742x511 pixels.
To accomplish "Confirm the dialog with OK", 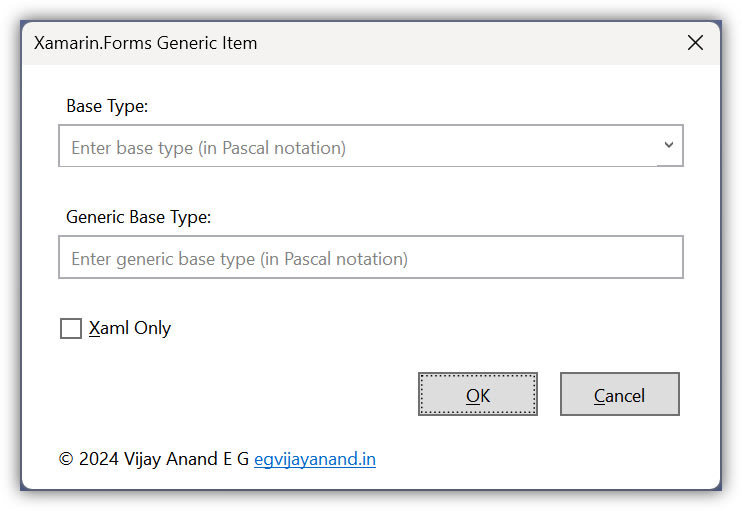I will point(477,395).
